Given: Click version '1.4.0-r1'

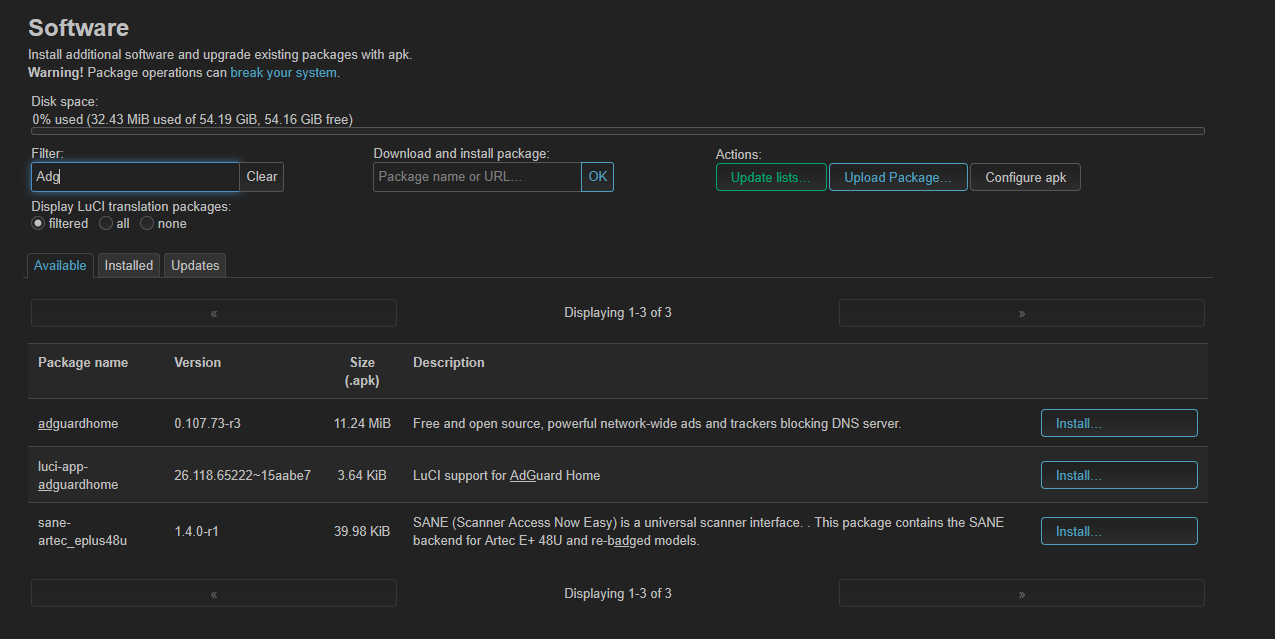Looking at the screenshot, I should click(x=196, y=531).
